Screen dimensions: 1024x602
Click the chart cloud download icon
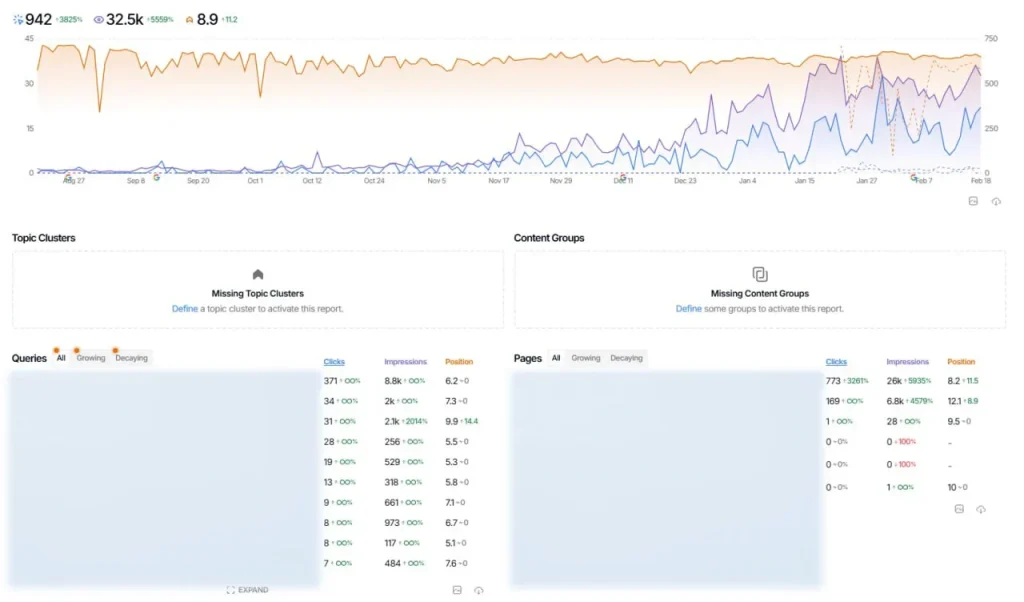(x=996, y=201)
